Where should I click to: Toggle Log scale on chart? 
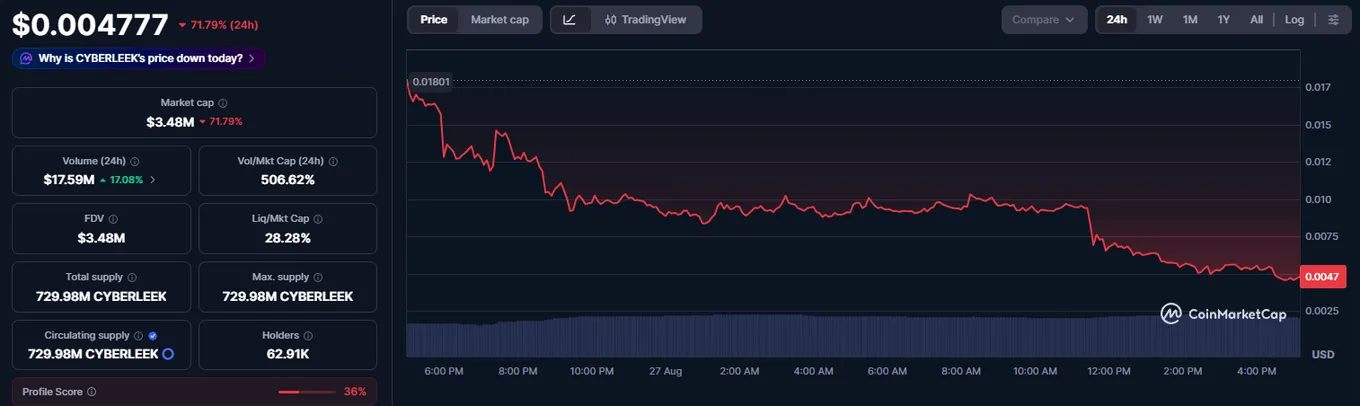pyautogui.click(x=1294, y=20)
